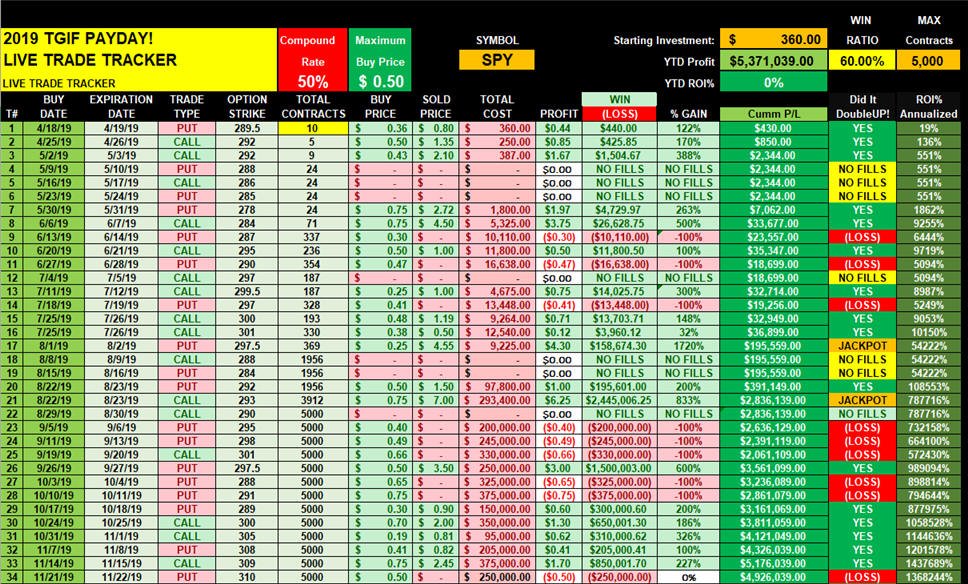Select the first JACKPOT cell in row 17

862,346
